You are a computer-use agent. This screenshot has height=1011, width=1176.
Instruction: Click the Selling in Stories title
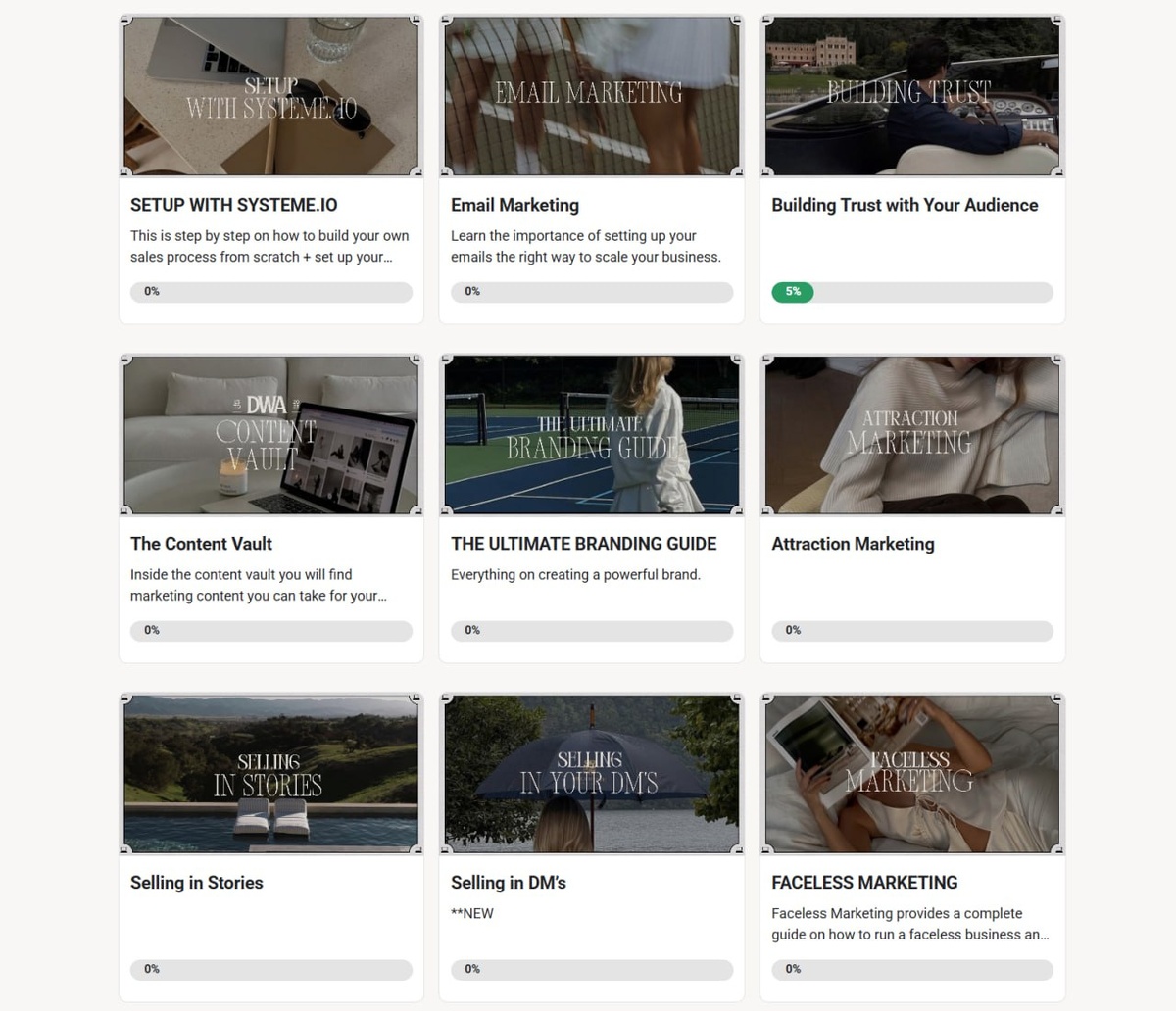point(197,883)
